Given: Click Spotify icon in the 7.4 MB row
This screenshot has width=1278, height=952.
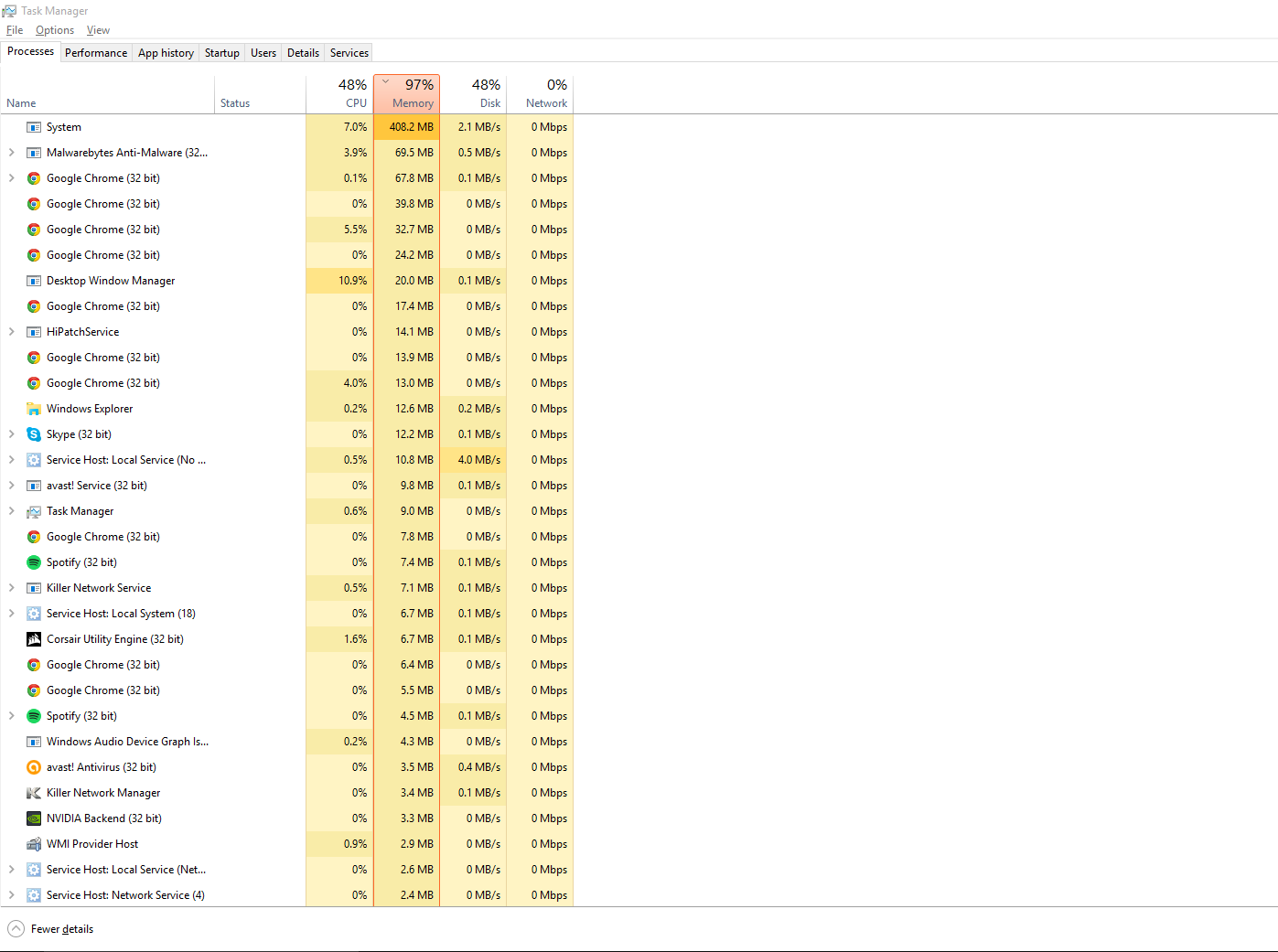Looking at the screenshot, I should 34,562.
